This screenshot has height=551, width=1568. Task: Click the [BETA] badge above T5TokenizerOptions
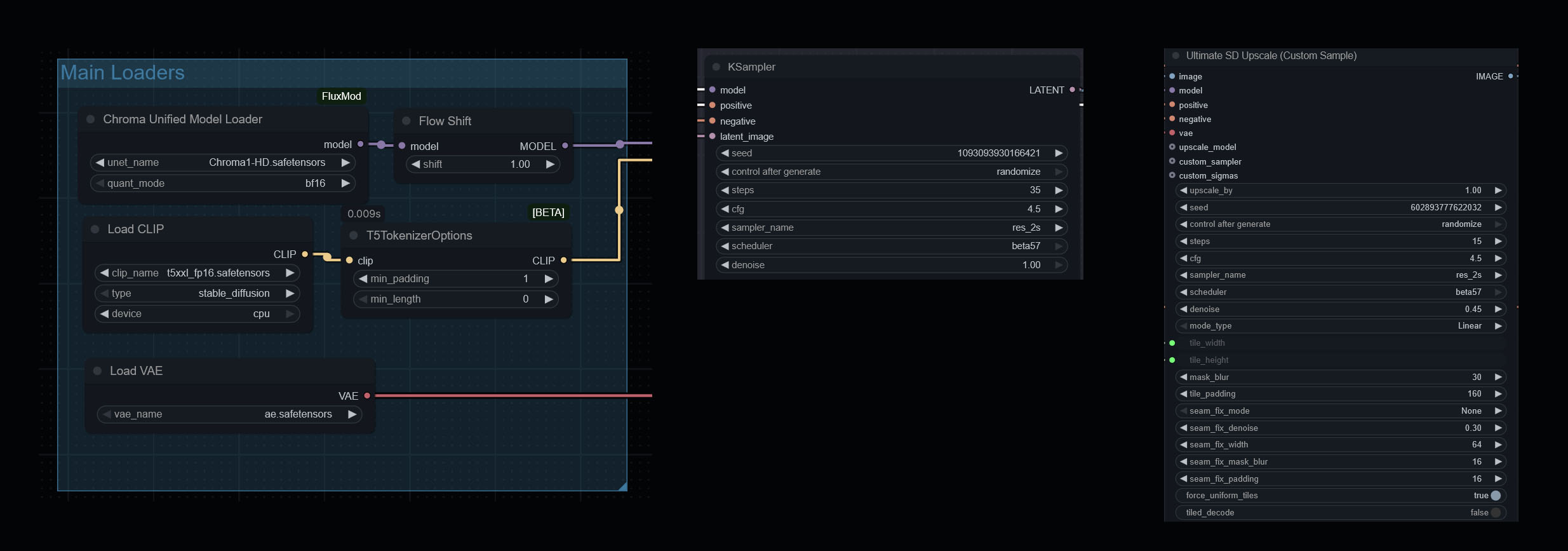[548, 212]
